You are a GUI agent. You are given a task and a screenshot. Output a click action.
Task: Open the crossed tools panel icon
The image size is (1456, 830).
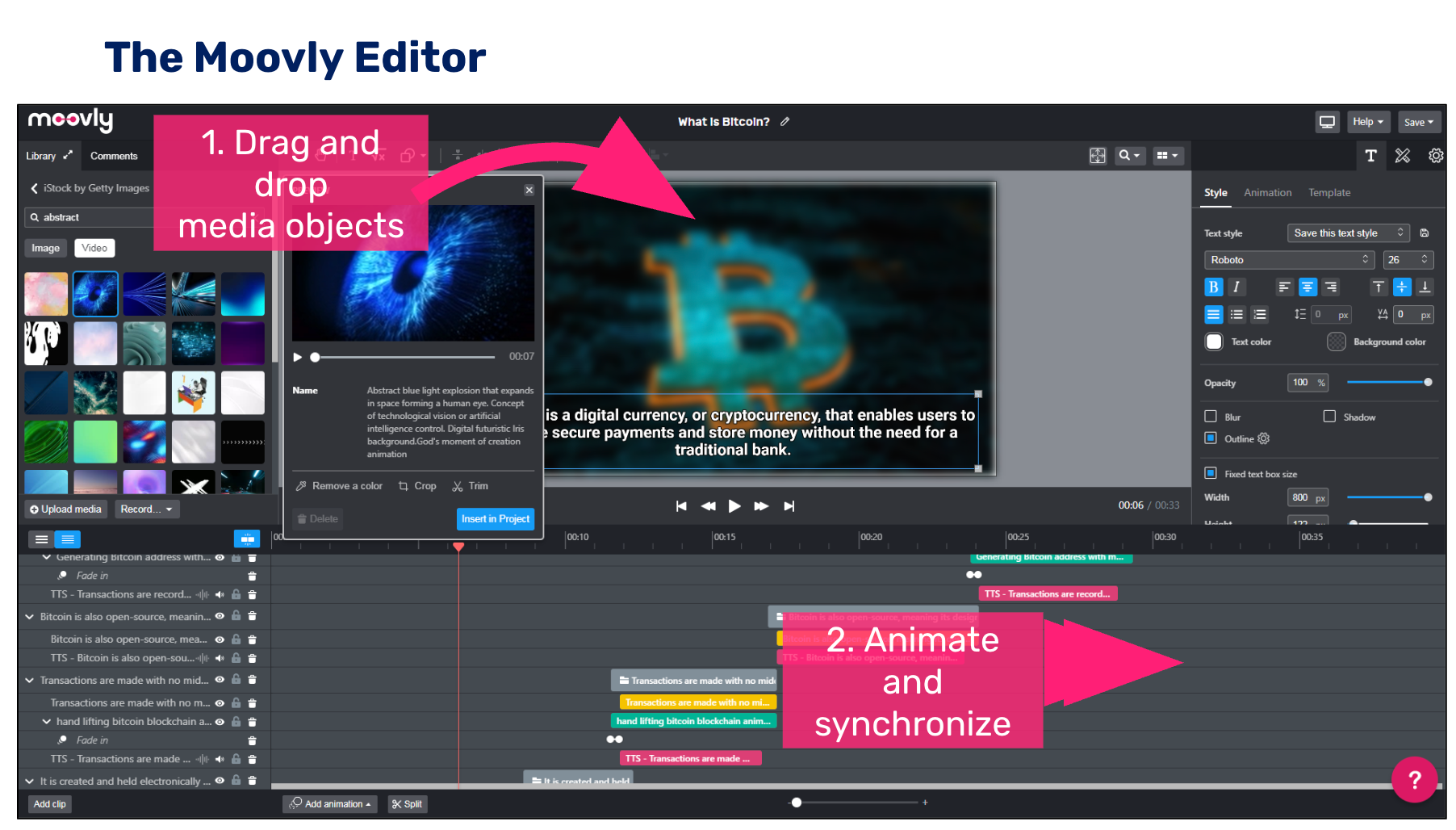(x=1403, y=156)
